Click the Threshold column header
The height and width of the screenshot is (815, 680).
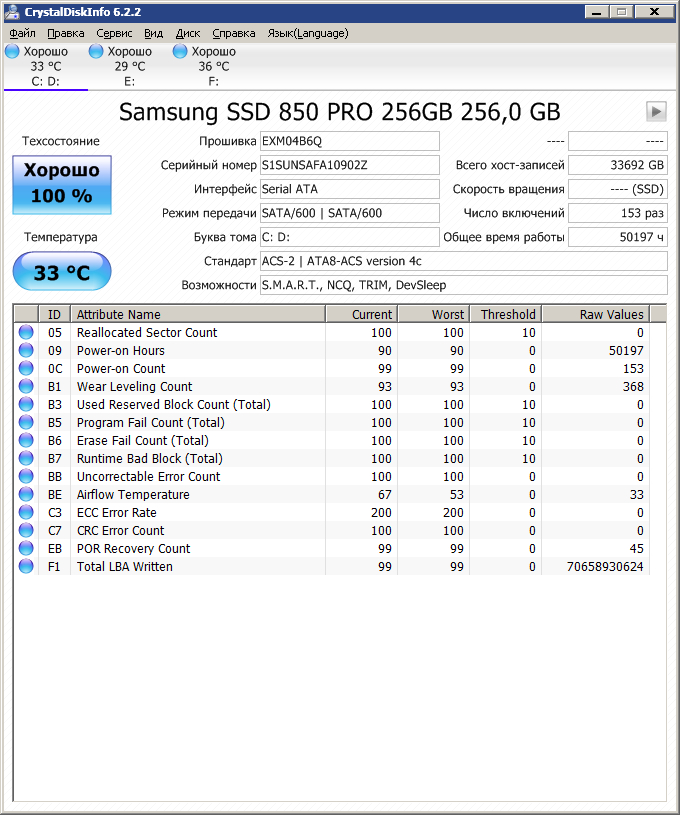pyautogui.click(x=506, y=314)
